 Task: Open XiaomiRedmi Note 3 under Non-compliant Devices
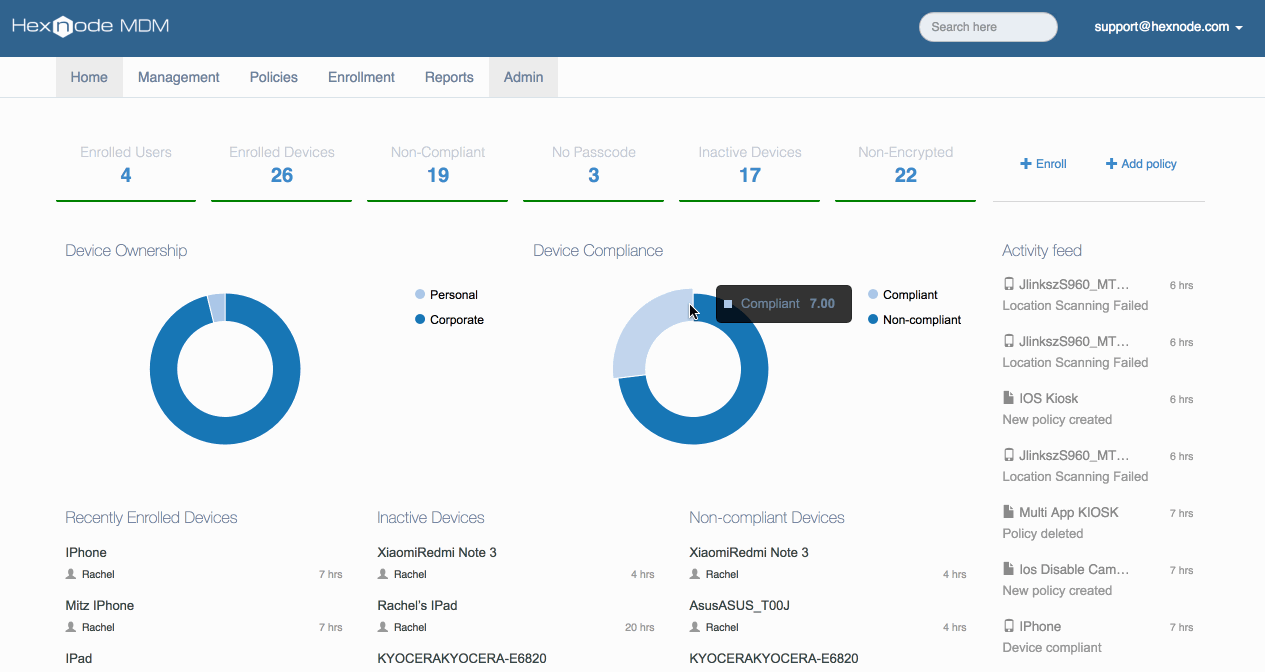749,552
